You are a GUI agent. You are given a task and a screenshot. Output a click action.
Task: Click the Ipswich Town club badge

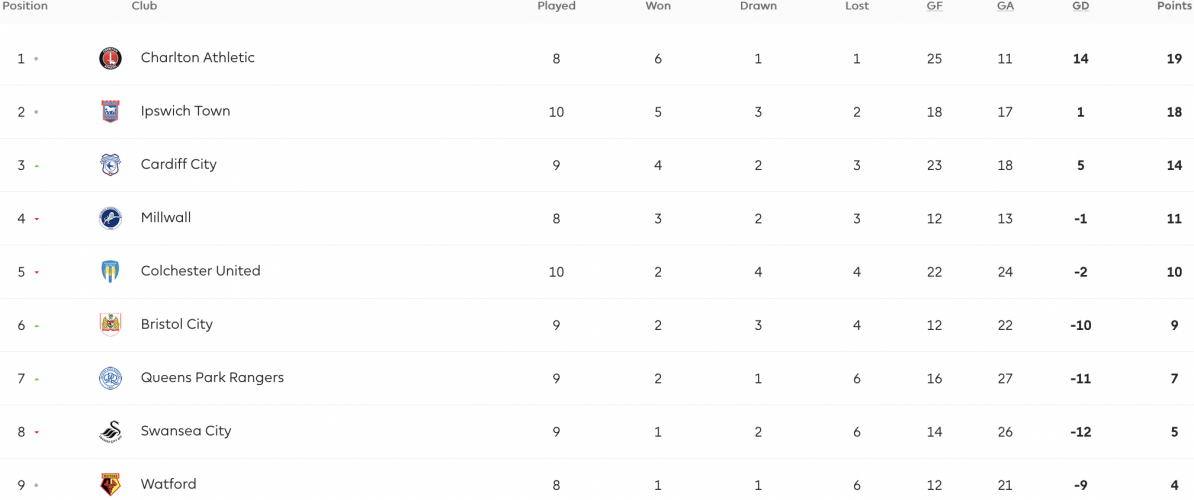coord(110,112)
